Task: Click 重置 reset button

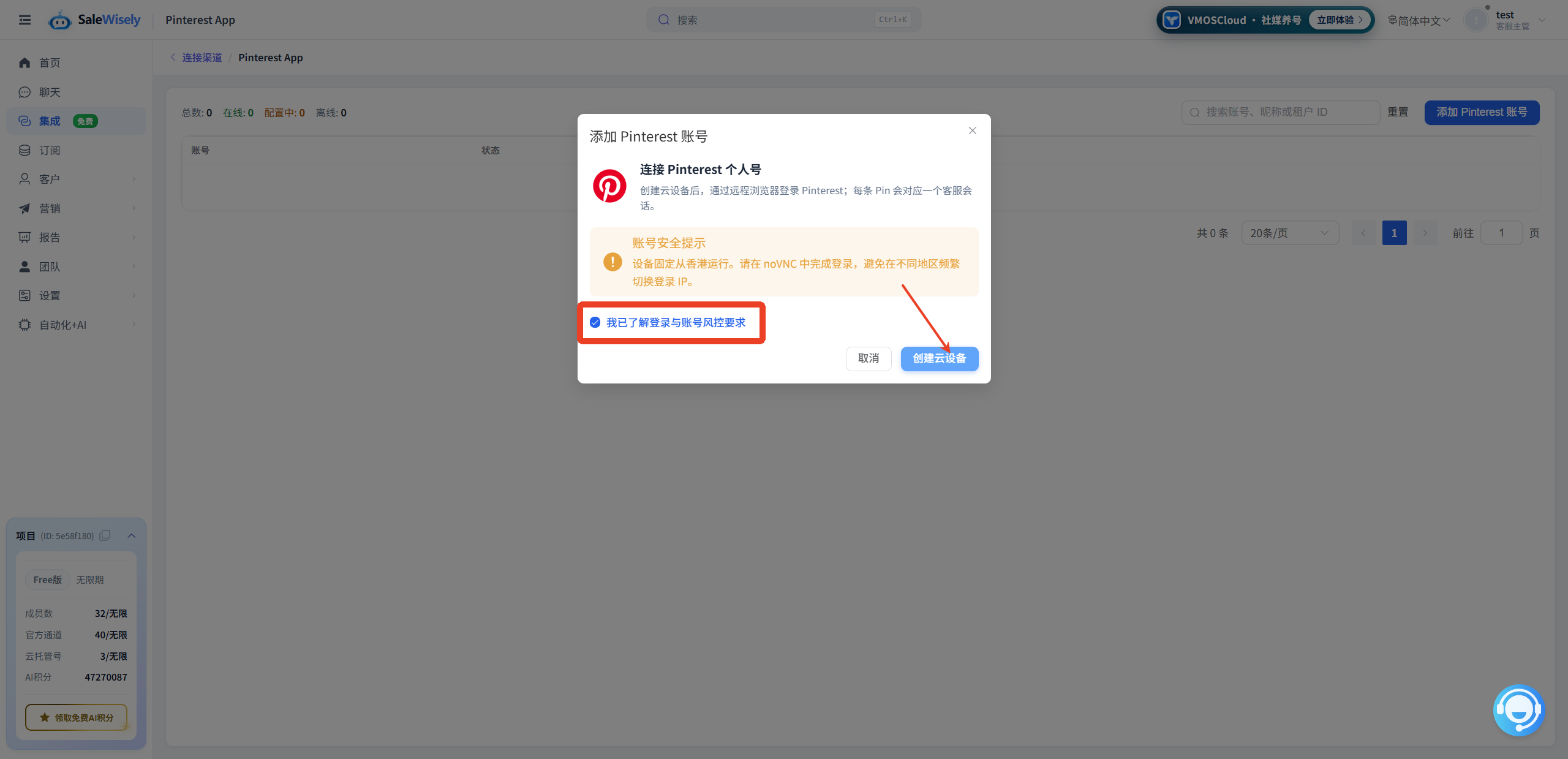Action: pyautogui.click(x=1398, y=113)
